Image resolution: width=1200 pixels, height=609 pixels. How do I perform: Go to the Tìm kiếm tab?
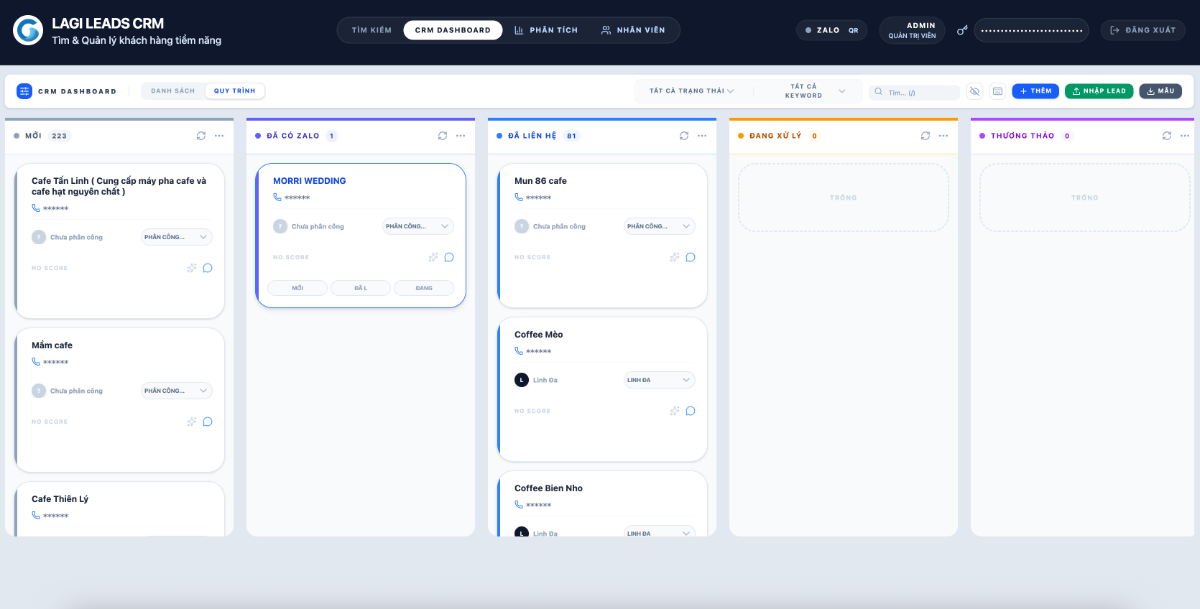click(372, 30)
